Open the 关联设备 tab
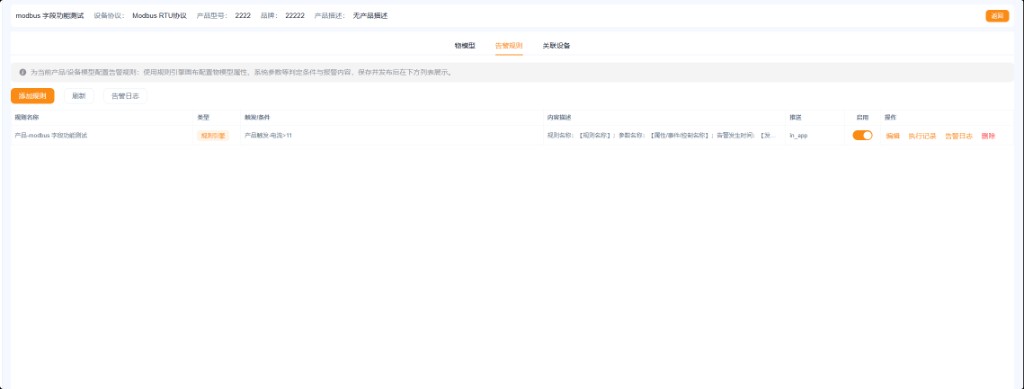This screenshot has height=389, width=1024. 556,46
